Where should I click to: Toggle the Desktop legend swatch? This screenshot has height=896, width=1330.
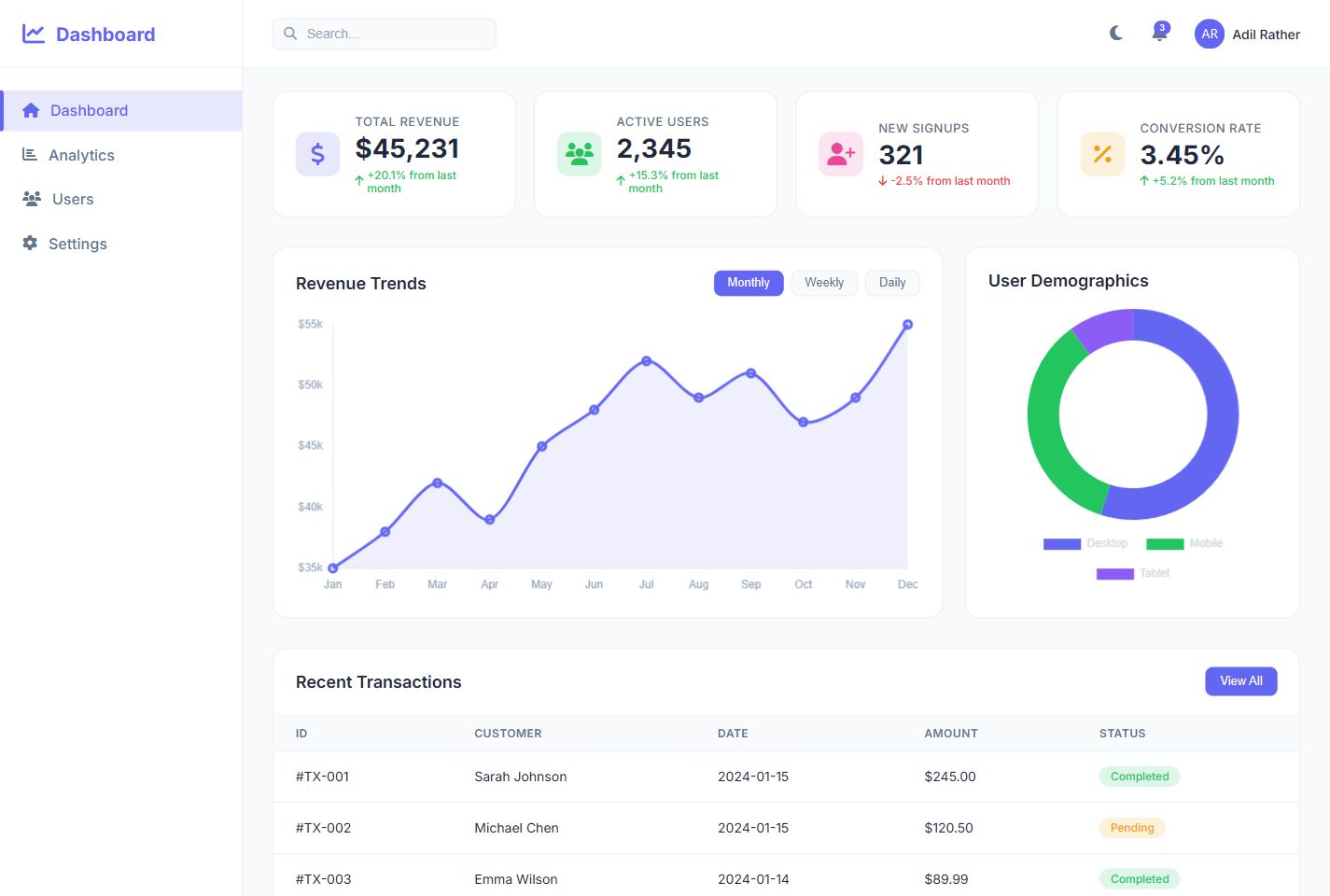(1062, 543)
